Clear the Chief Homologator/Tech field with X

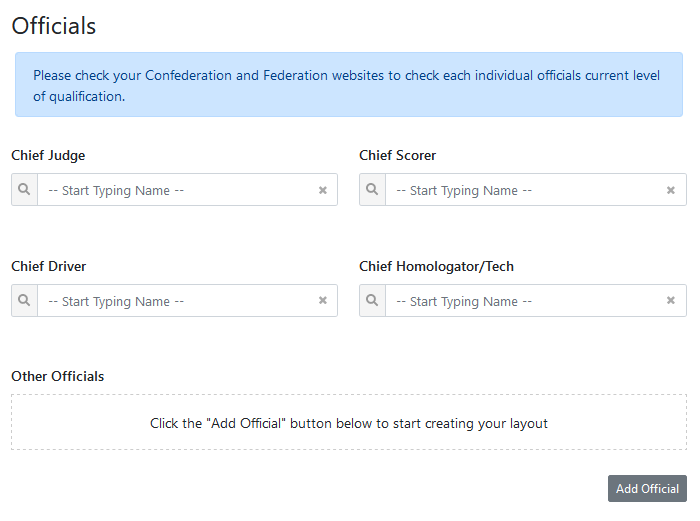tap(671, 301)
